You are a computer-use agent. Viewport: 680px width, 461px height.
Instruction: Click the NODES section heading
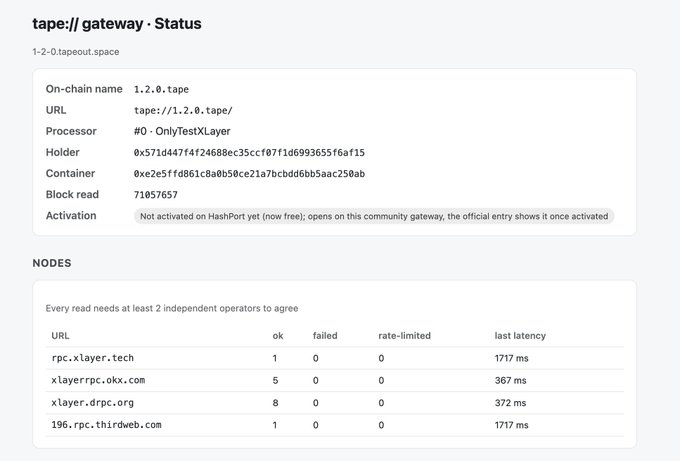pos(52,263)
